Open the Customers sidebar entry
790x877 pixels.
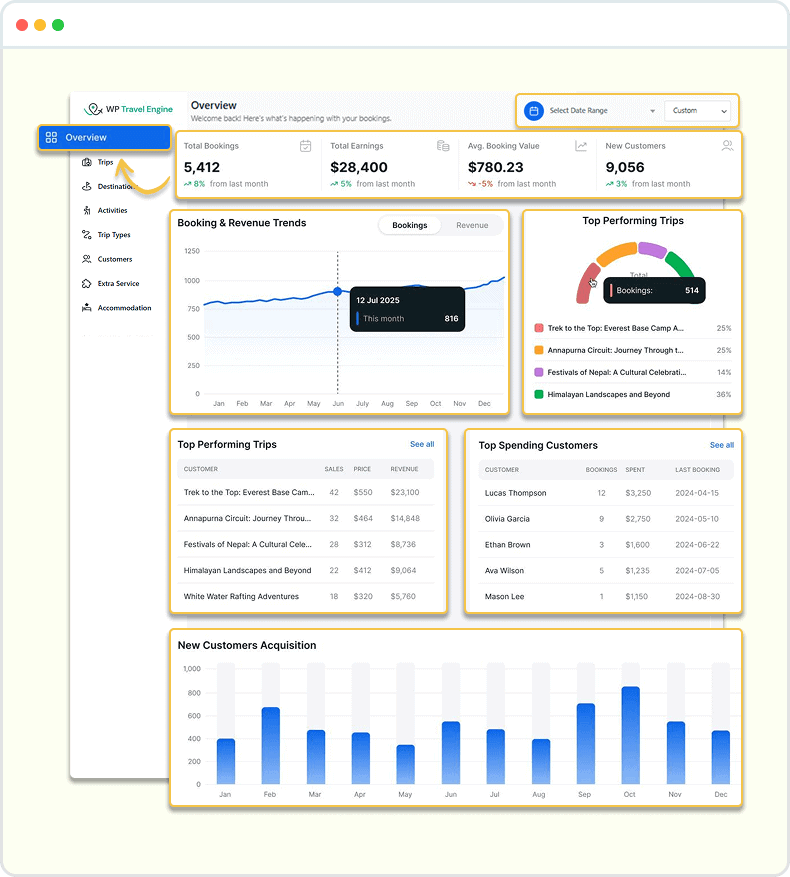coord(115,259)
